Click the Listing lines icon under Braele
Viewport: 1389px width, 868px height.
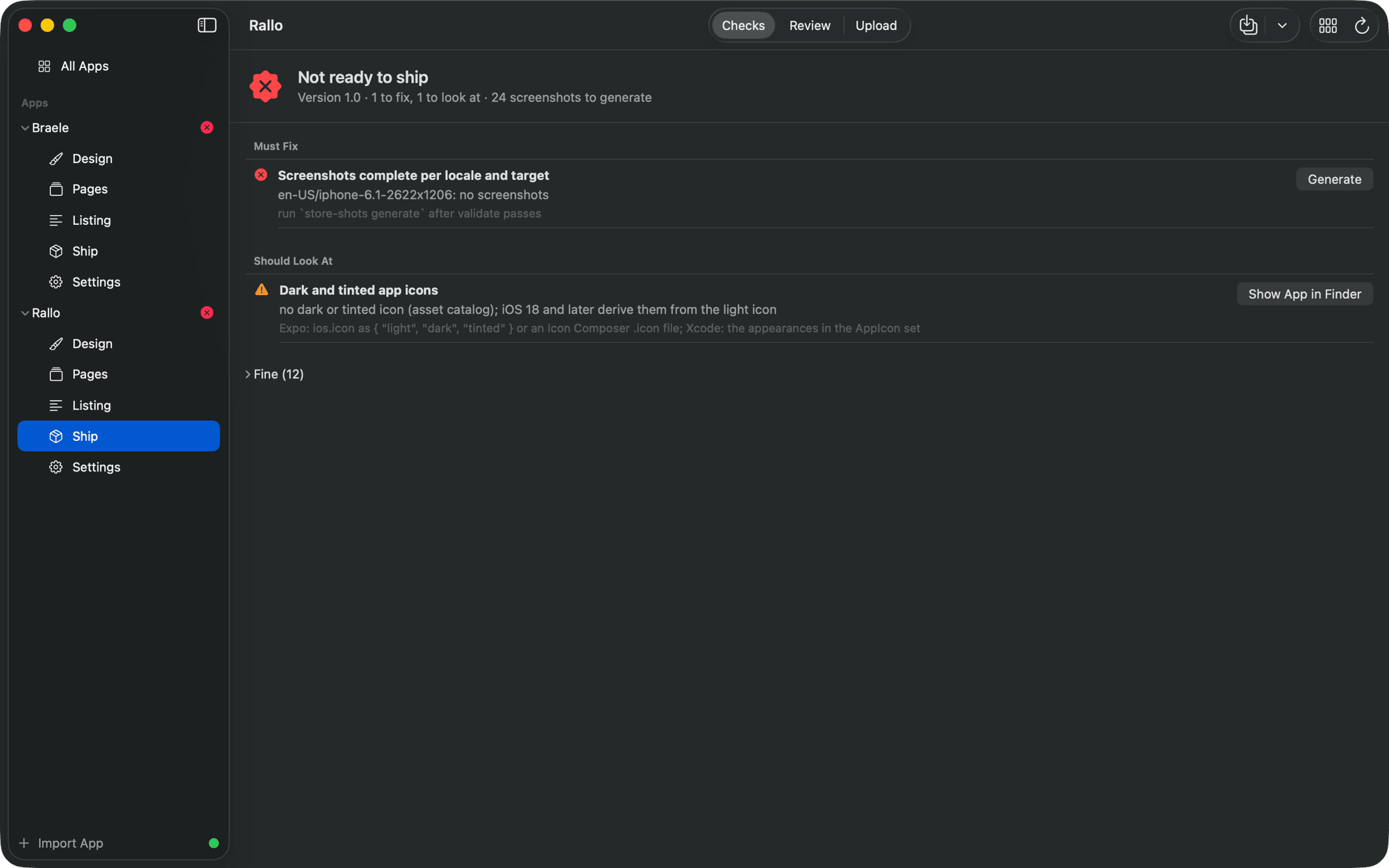(56, 220)
